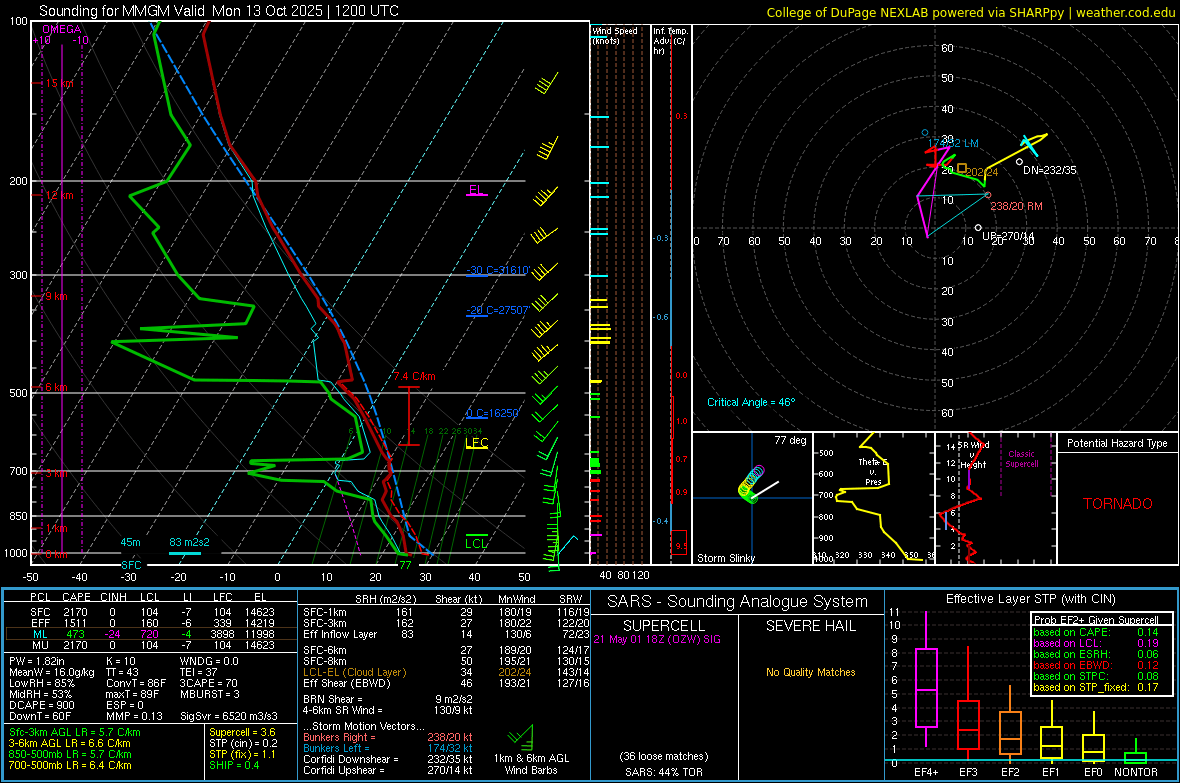Screen dimensions: 1180x783
Task: Click the Bunkers Left storm motion line
Action: coord(388,748)
